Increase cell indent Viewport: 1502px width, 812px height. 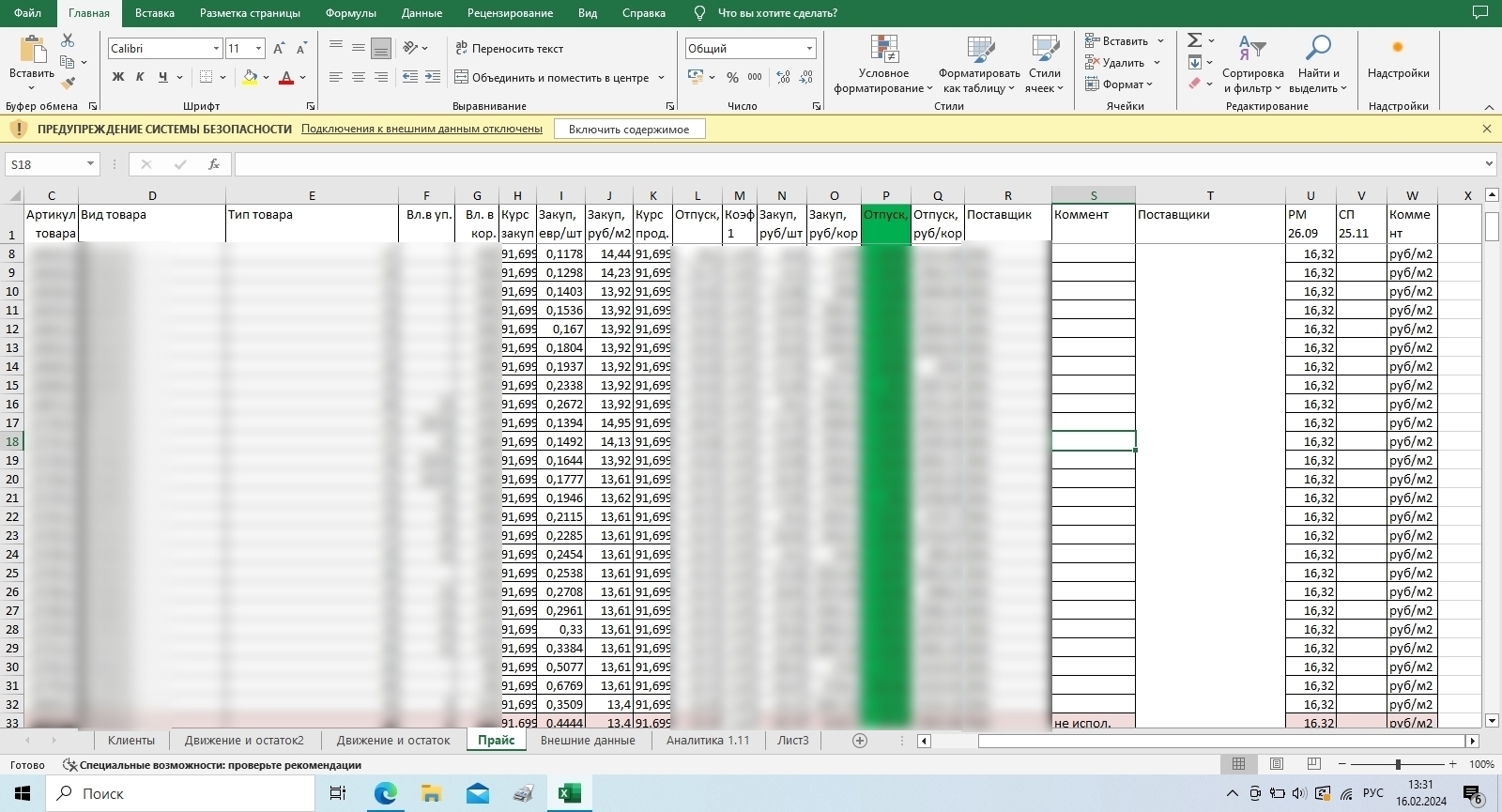tap(433, 77)
